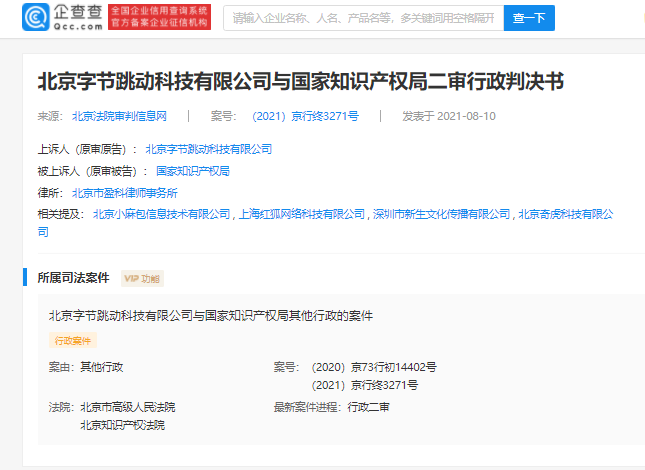
Task: Click the judgment document main title
Action: [301, 81]
